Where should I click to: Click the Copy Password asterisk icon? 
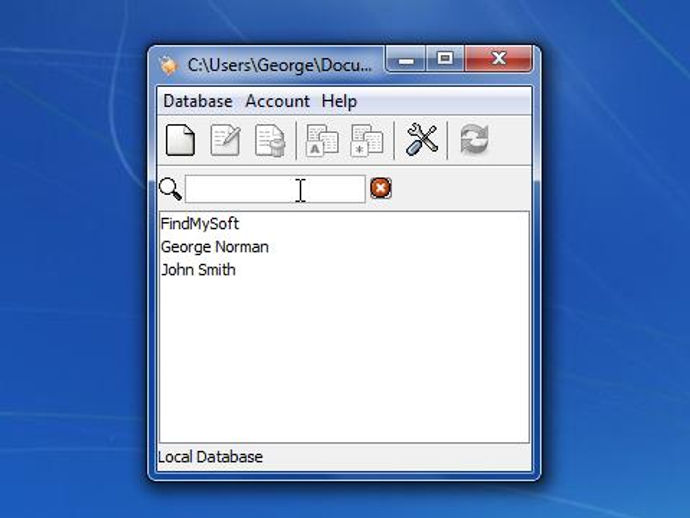point(367,140)
